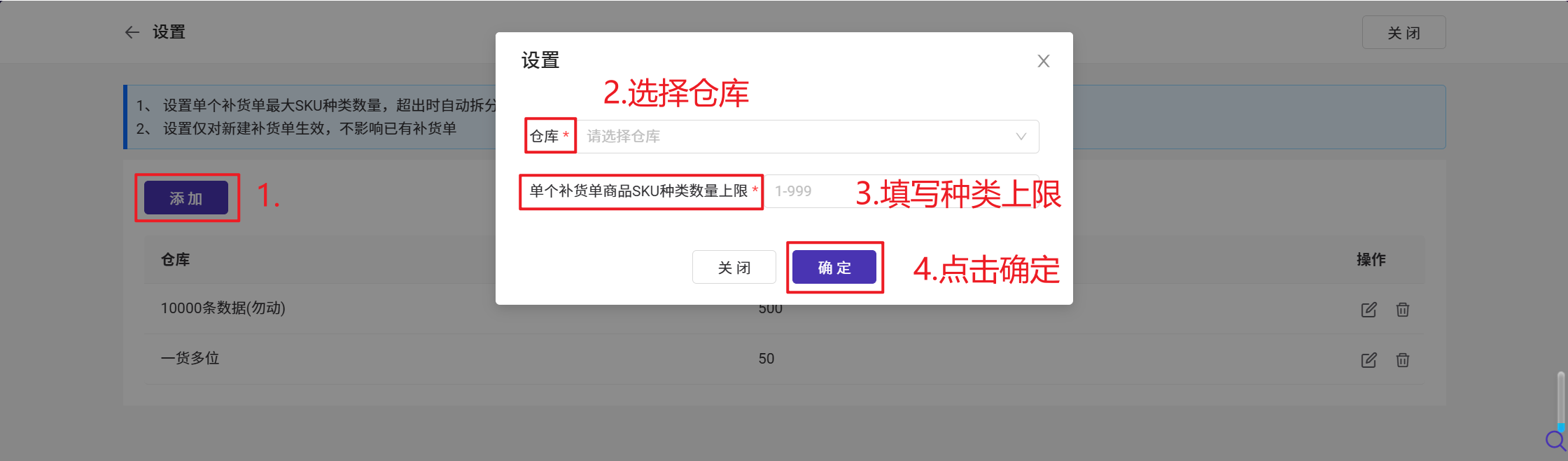Click the 仓库 column header

(176, 260)
